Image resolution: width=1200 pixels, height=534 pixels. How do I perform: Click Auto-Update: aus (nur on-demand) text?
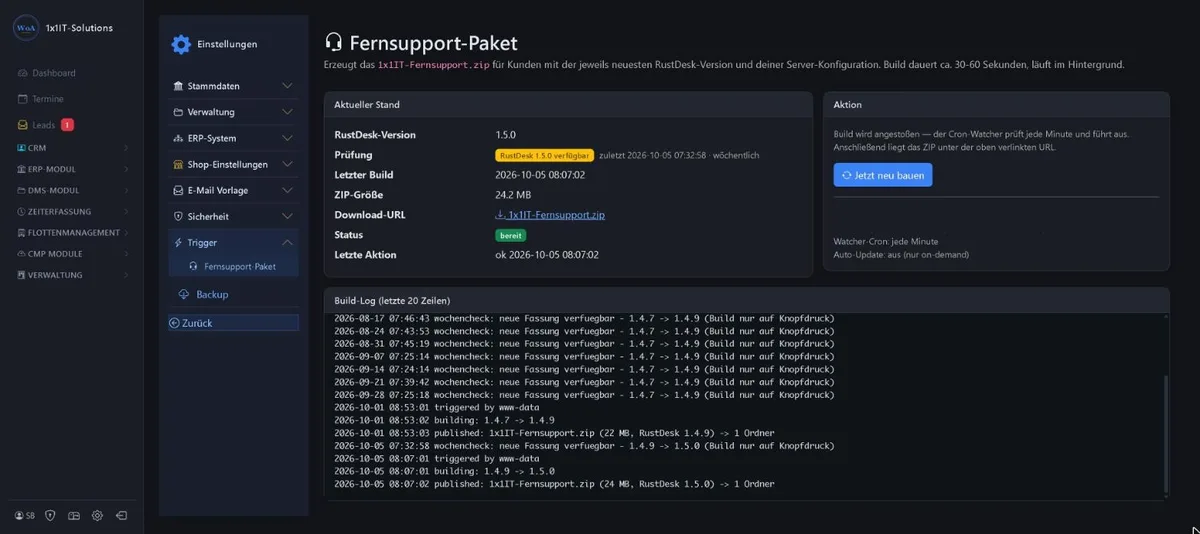click(901, 255)
